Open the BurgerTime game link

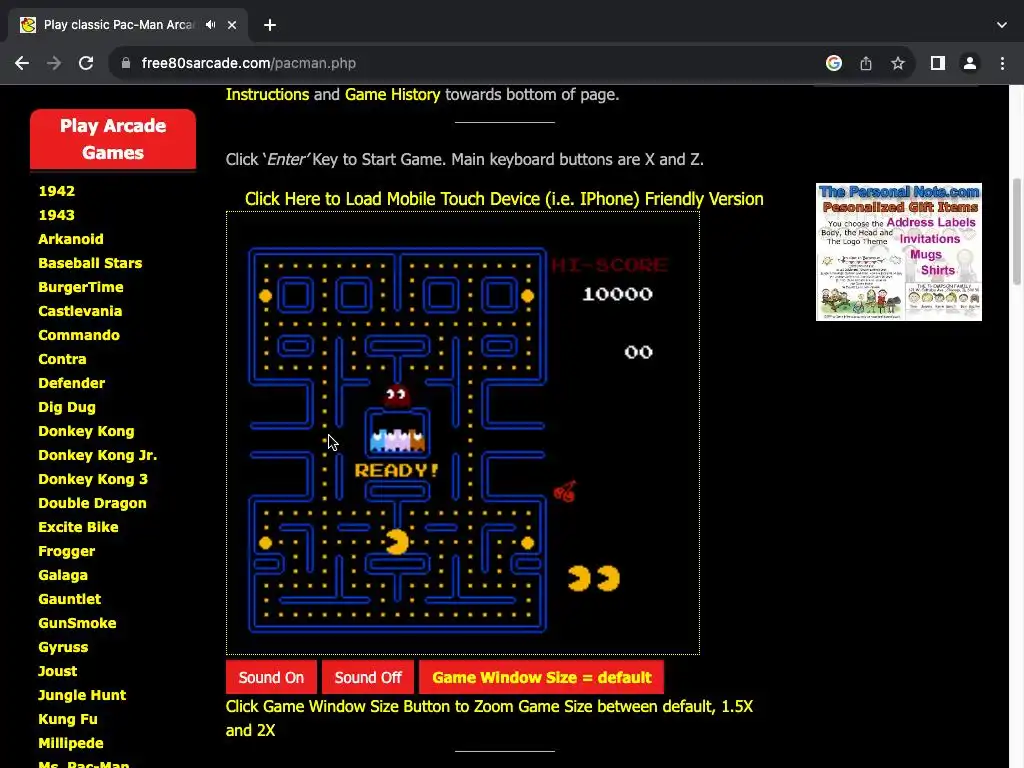pyautogui.click(x=81, y=287)
